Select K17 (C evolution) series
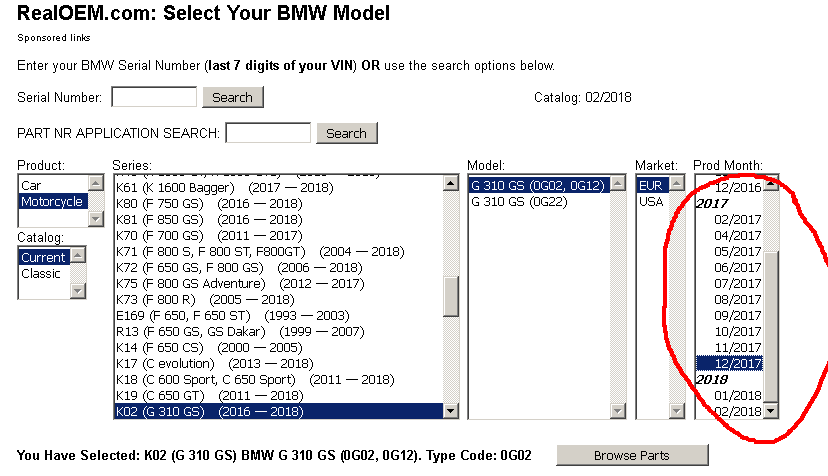The height and width of the screenshot is (476, 828). pyautogui.click(x=279, y=363)
